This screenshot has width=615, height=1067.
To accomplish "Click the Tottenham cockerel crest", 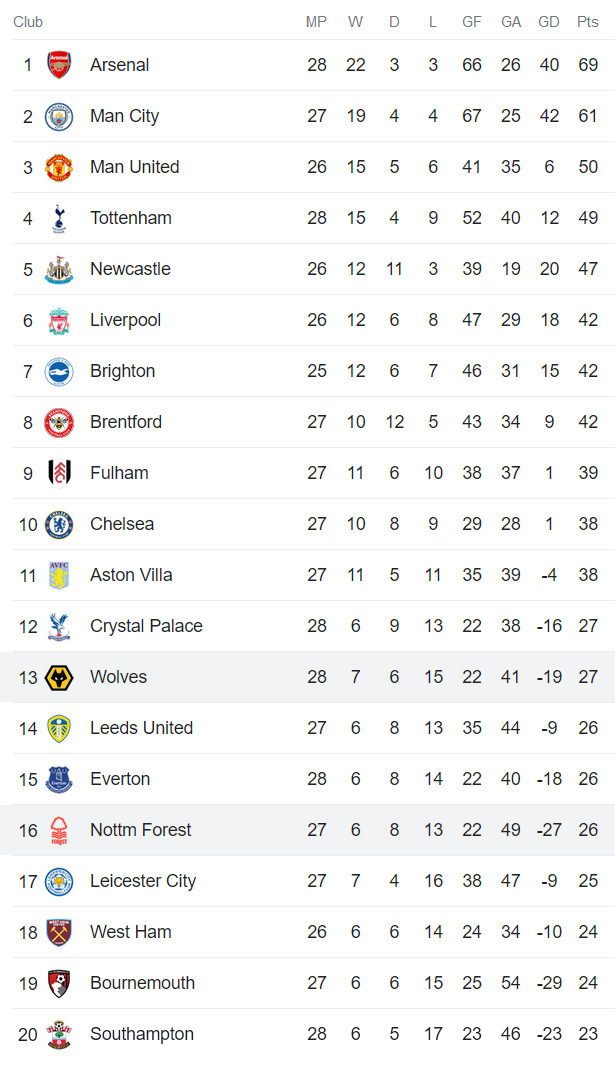I will [x=59, y=218].
